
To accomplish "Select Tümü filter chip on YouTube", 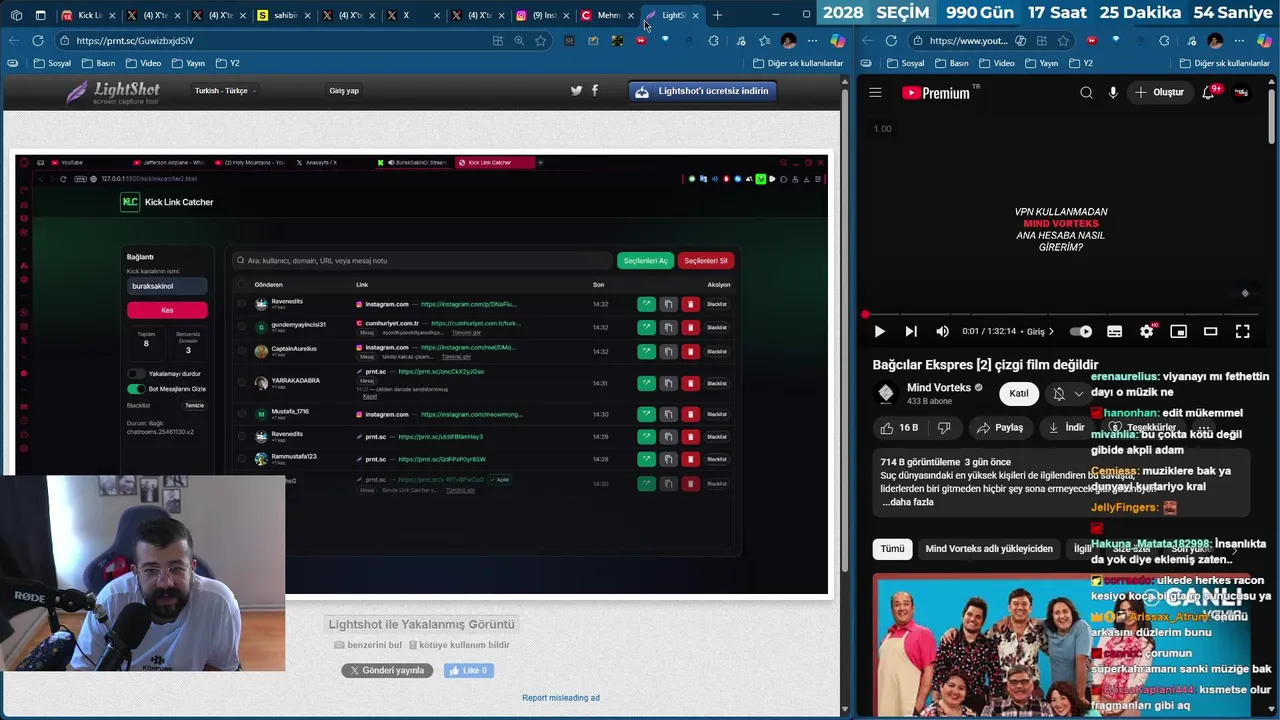I will point(892,549).
